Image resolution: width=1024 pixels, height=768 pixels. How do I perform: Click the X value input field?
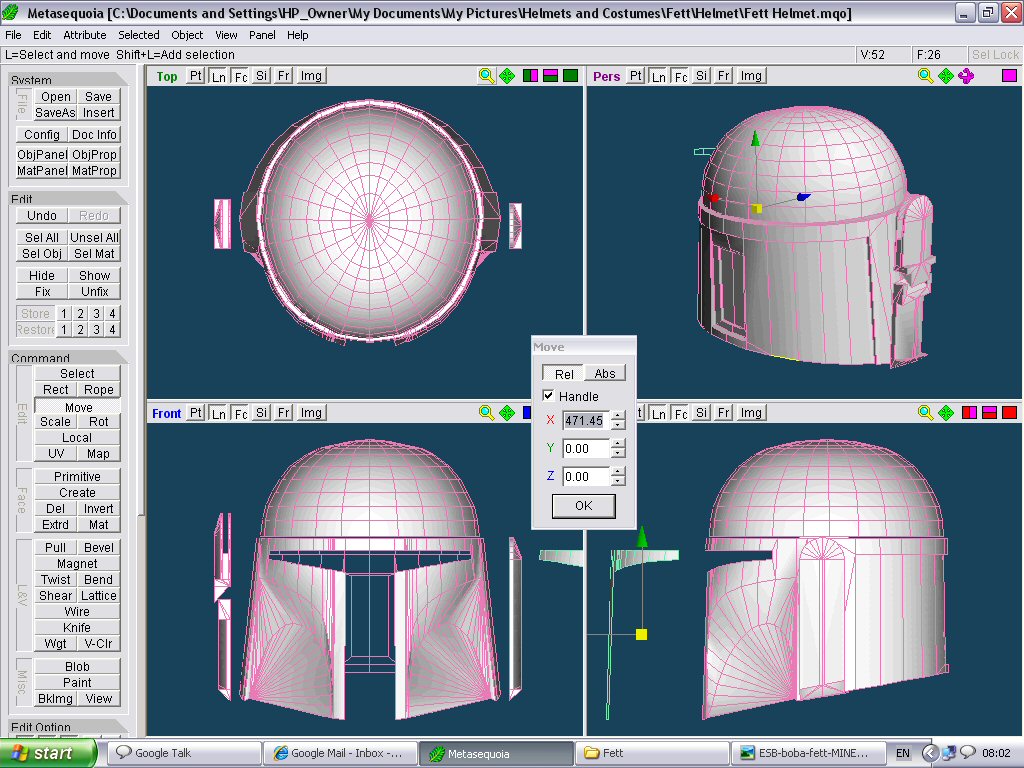tap(585, 421)
